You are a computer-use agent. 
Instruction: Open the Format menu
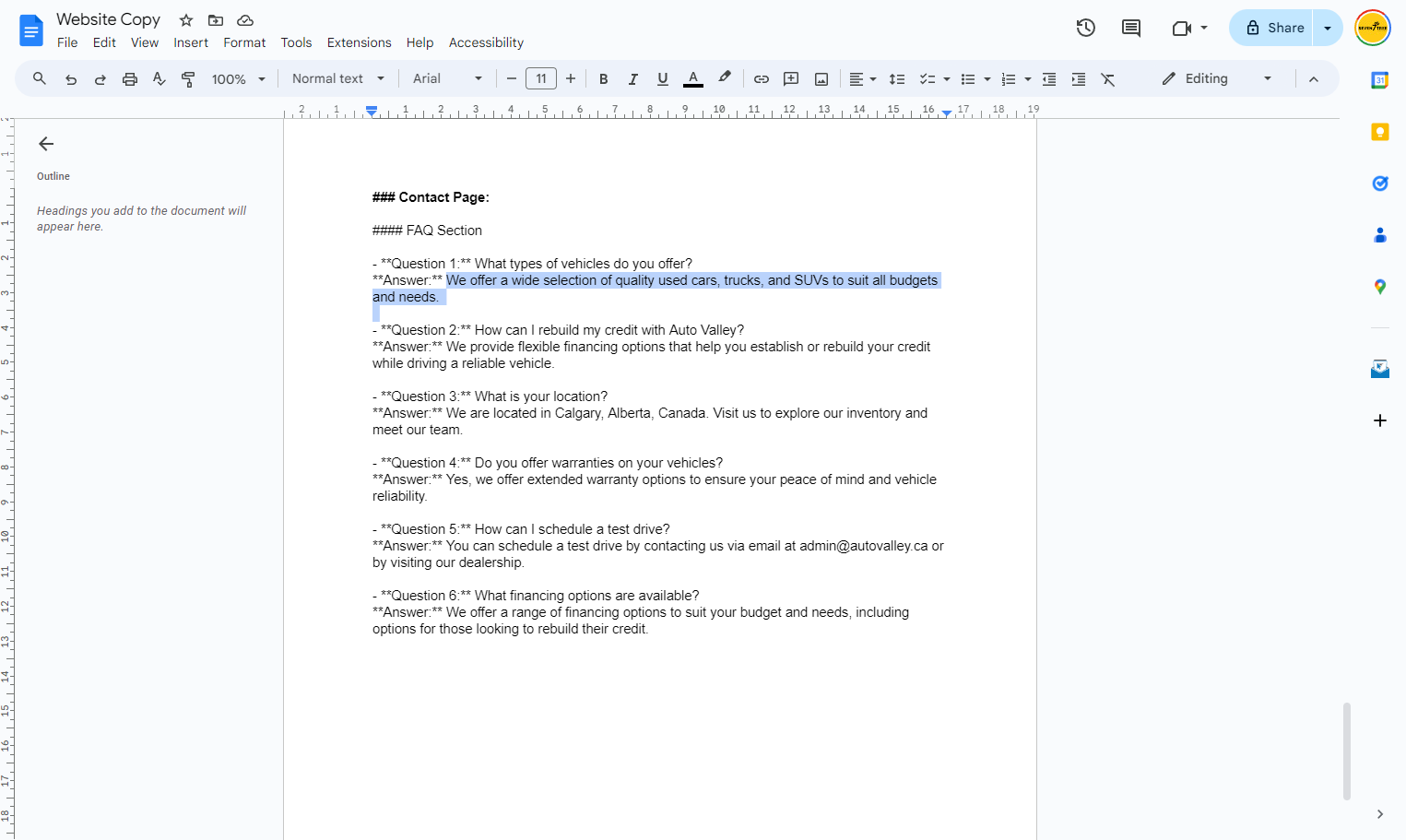point(244,42)
